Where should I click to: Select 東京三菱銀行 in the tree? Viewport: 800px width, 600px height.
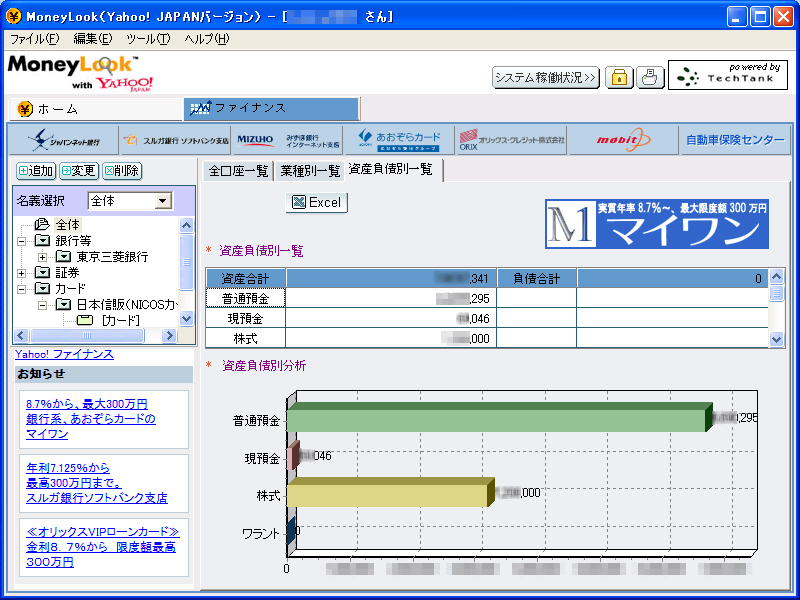(112, 257)
